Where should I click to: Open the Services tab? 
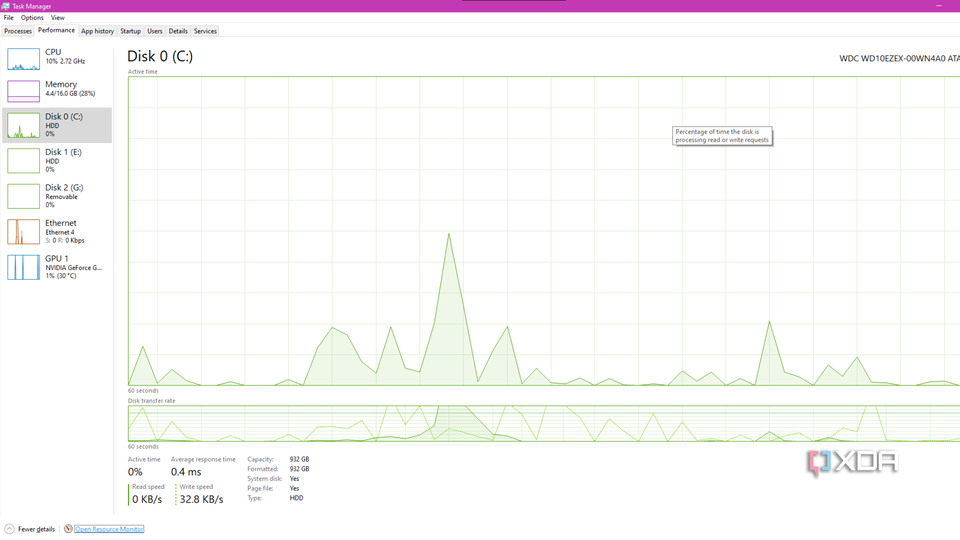pyautogui.click(x=205, y=31)
